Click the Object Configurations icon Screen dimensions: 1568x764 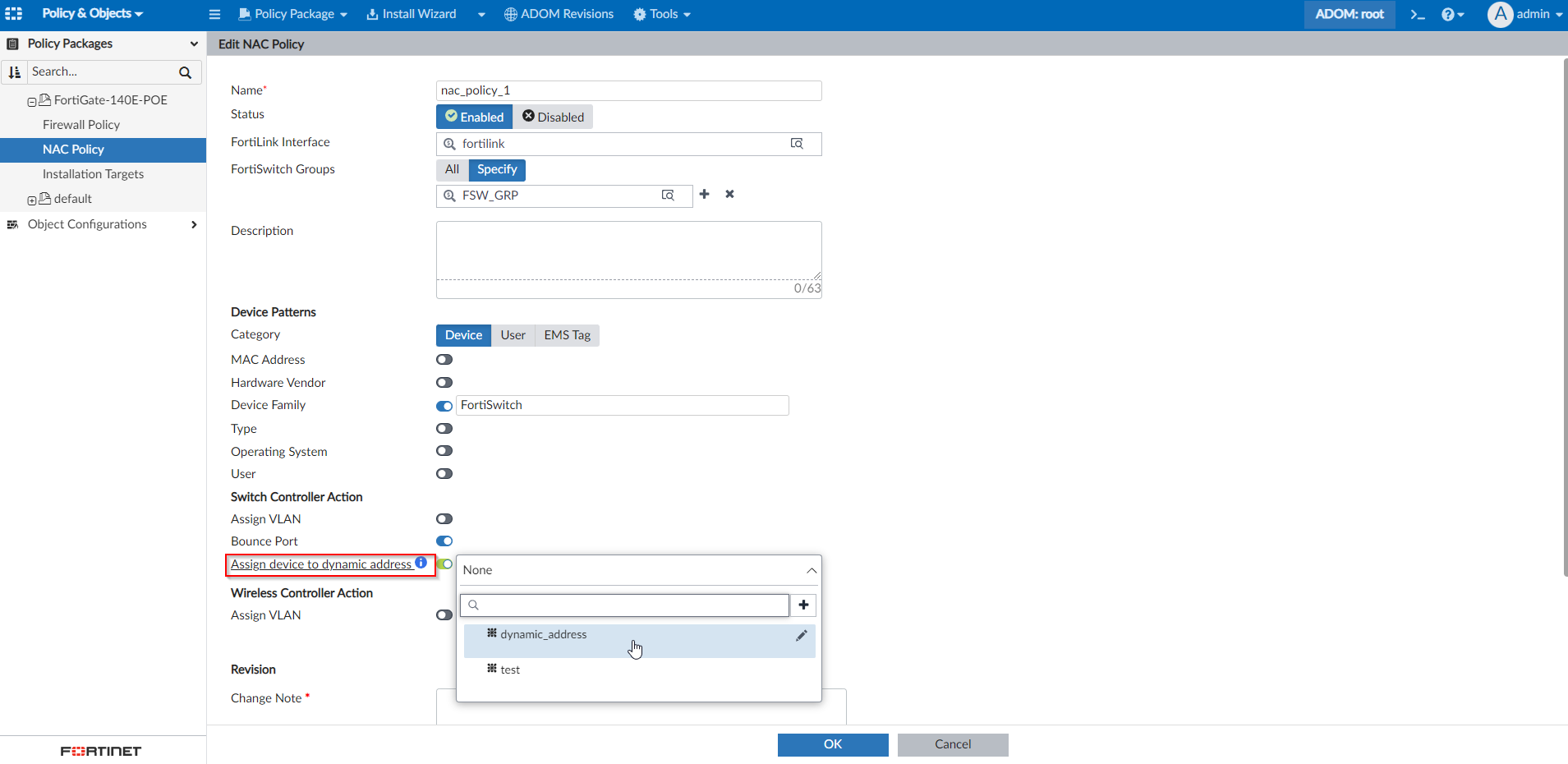(13, 224)
